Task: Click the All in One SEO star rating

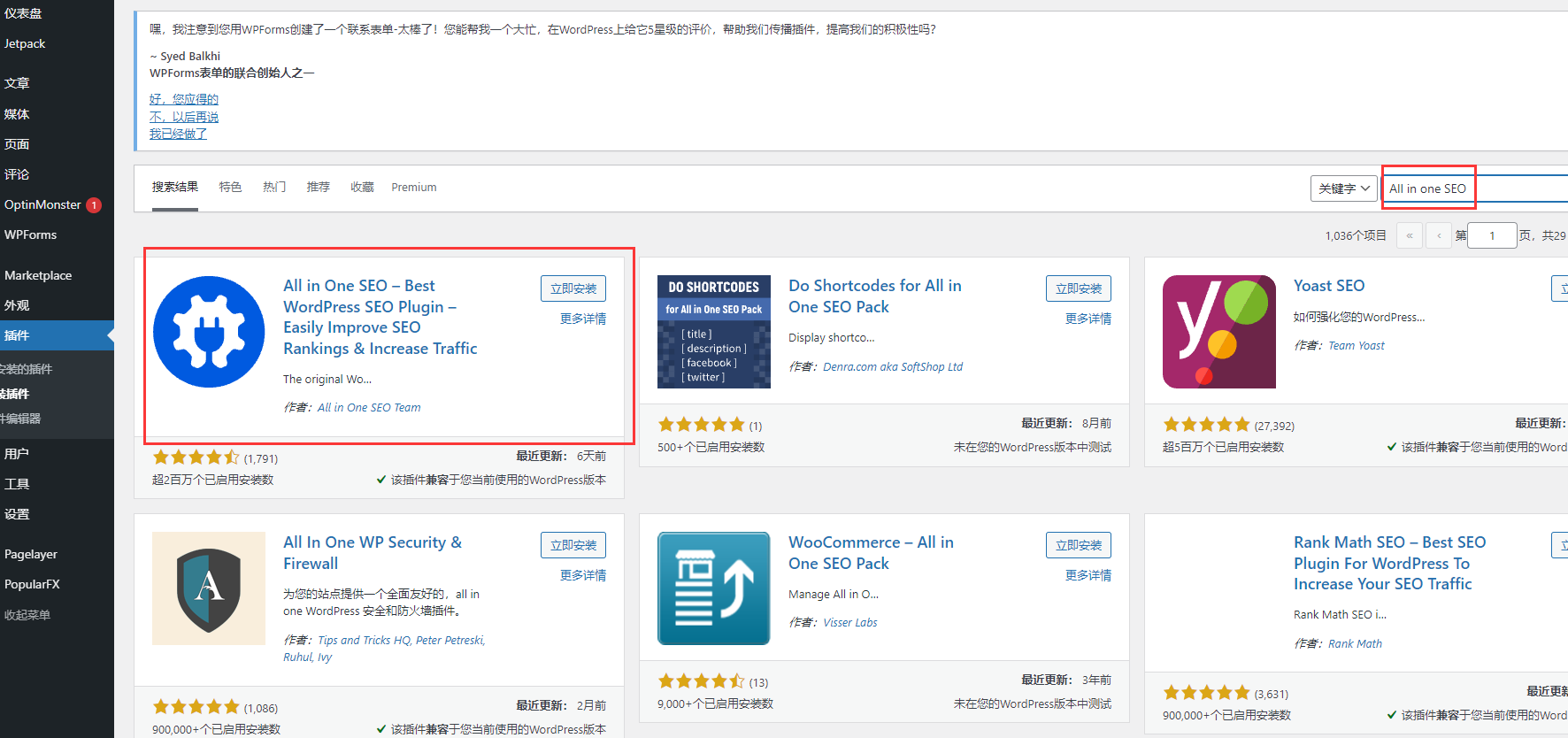Action: 196,457
